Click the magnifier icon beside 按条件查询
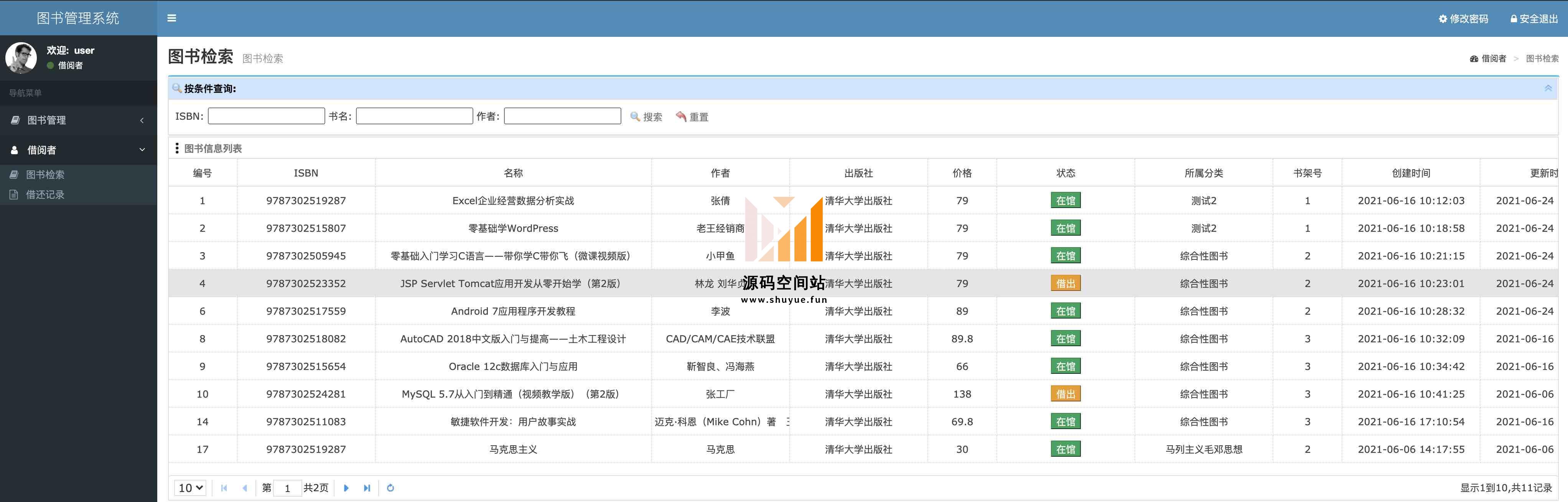1568x502 pixels. (177, 88)
